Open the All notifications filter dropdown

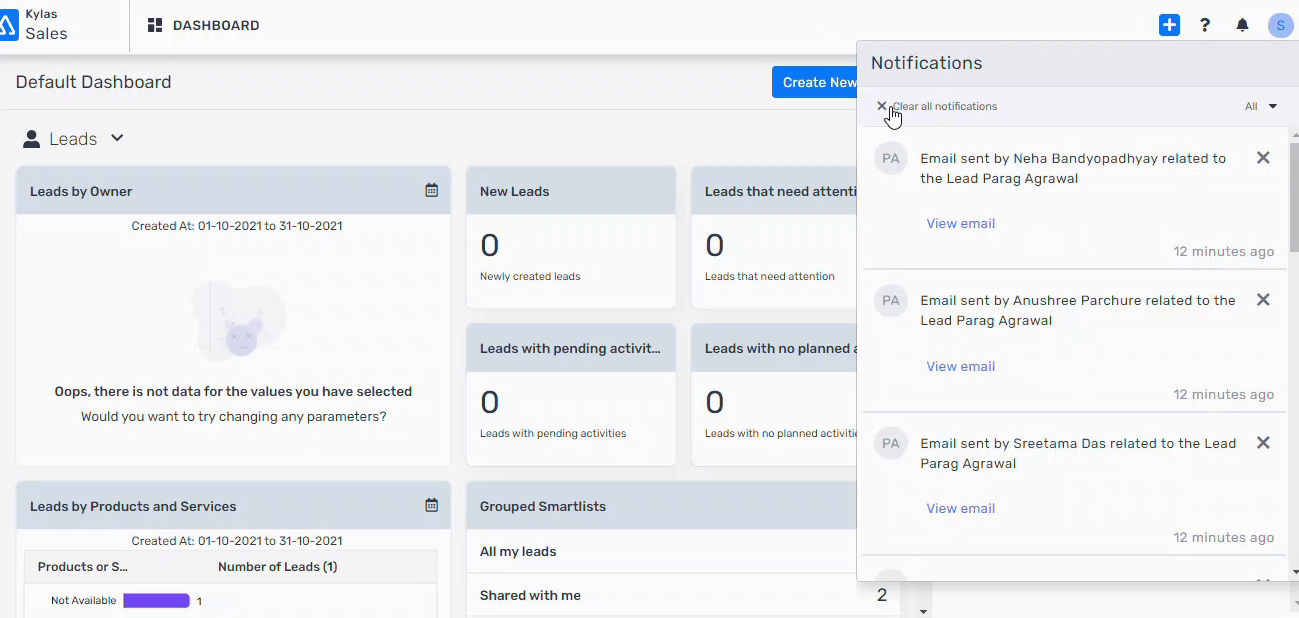(1261, 106)
